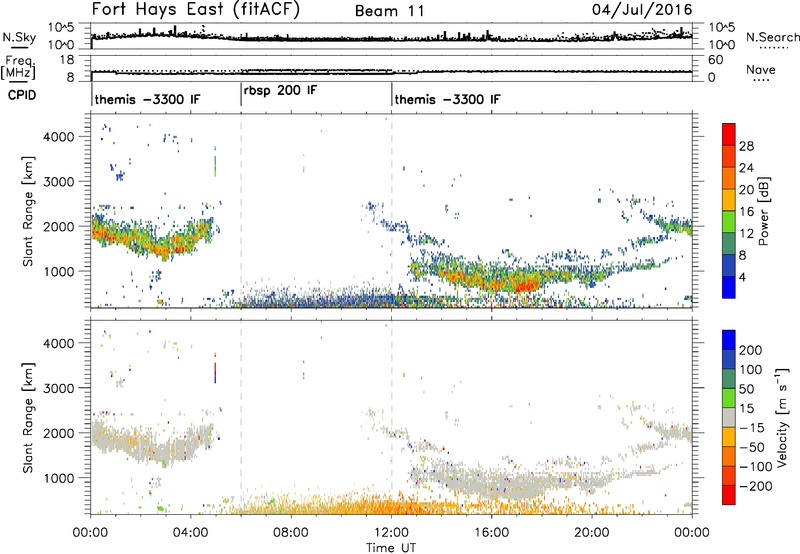Click the gray segment of the velocity colorbar
Screen dimensions: 800x554
pyautogui.click(x=729, y=417)
